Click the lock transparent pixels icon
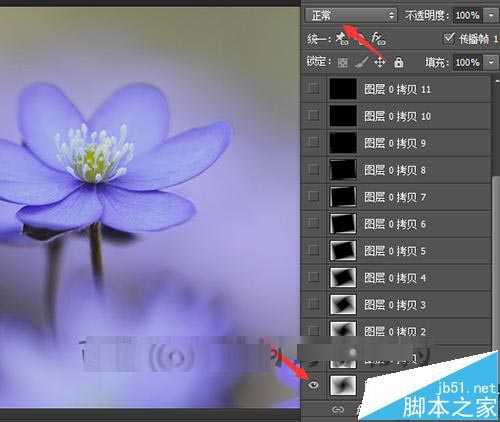This screenshot has height=422, width=500. click(x=342, y=63)
